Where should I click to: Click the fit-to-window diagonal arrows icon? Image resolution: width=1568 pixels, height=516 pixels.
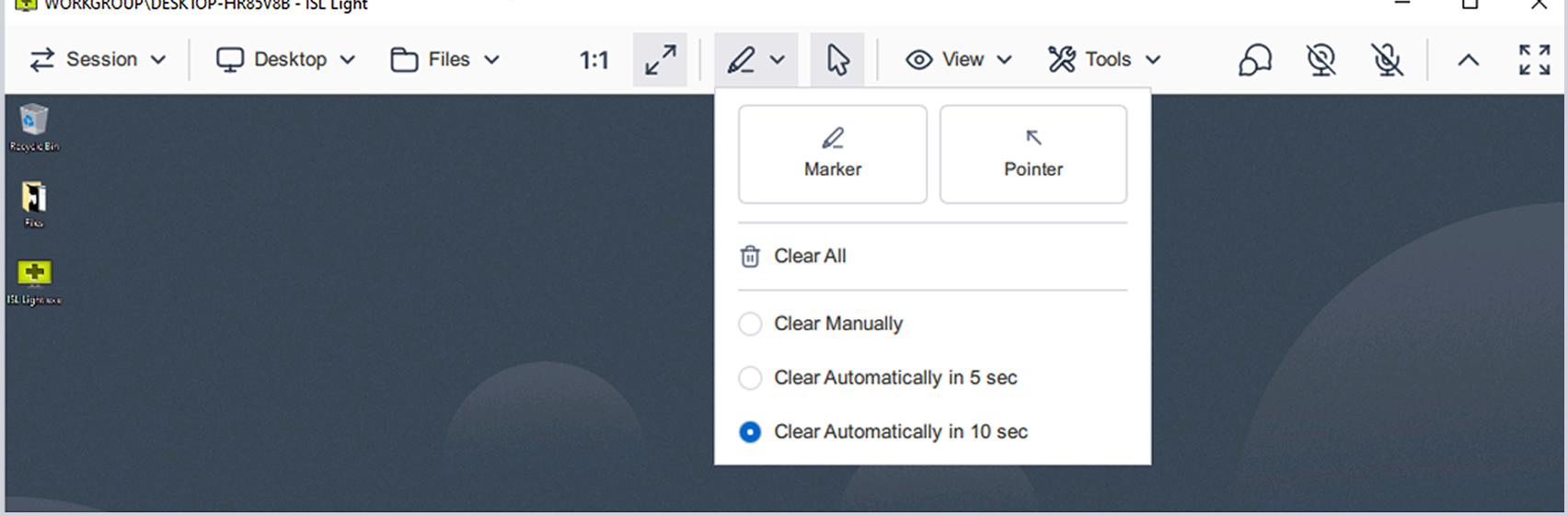click(x=660, y=60)
